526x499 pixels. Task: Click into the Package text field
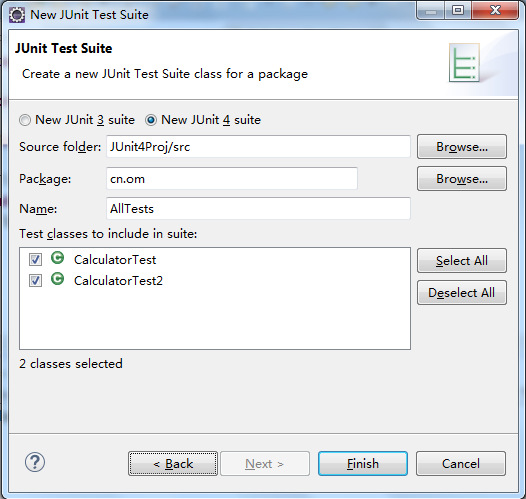tap(232, 179)
